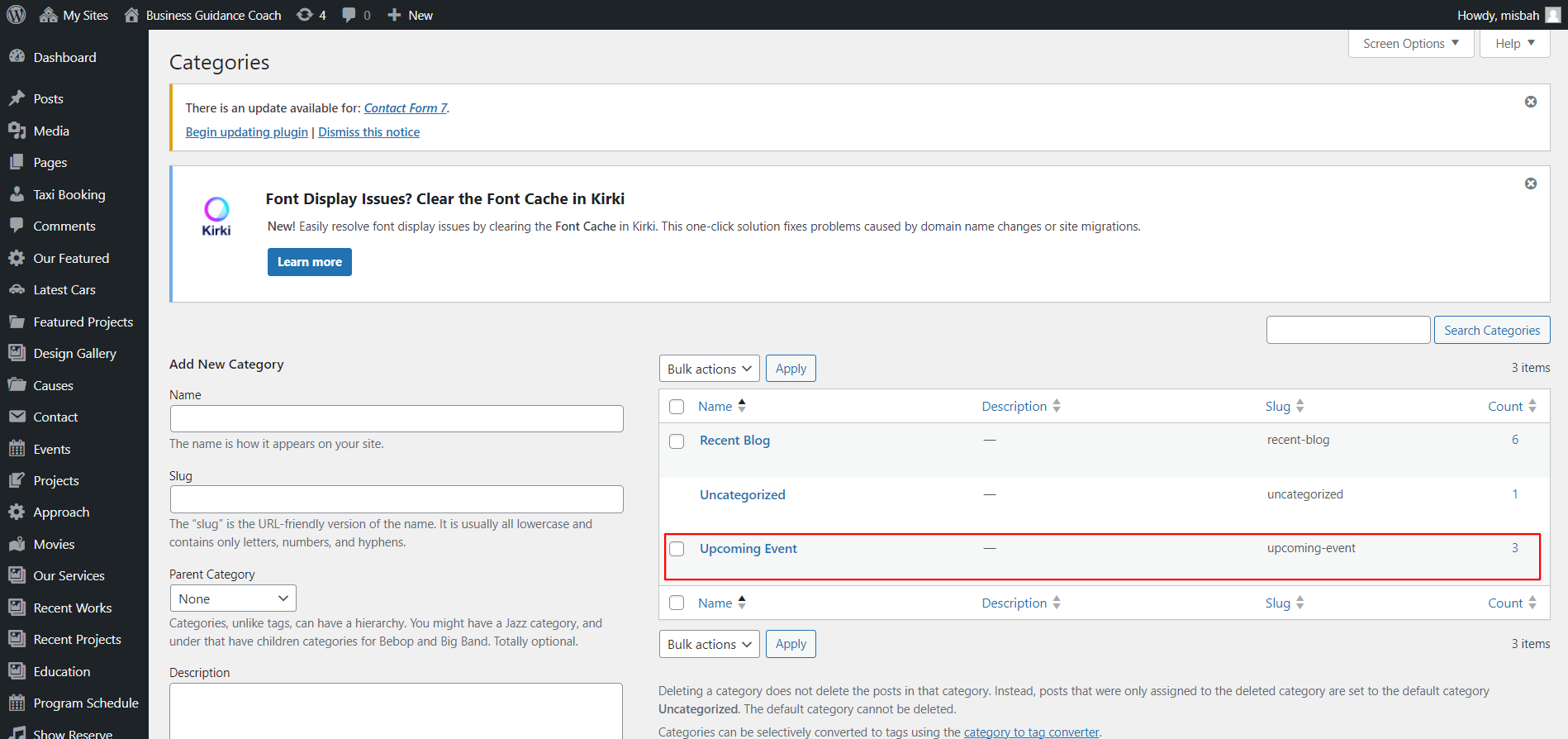Open the Posts menu in sidebar
Screen dimensions: 1568x739
tap(48, 98)
